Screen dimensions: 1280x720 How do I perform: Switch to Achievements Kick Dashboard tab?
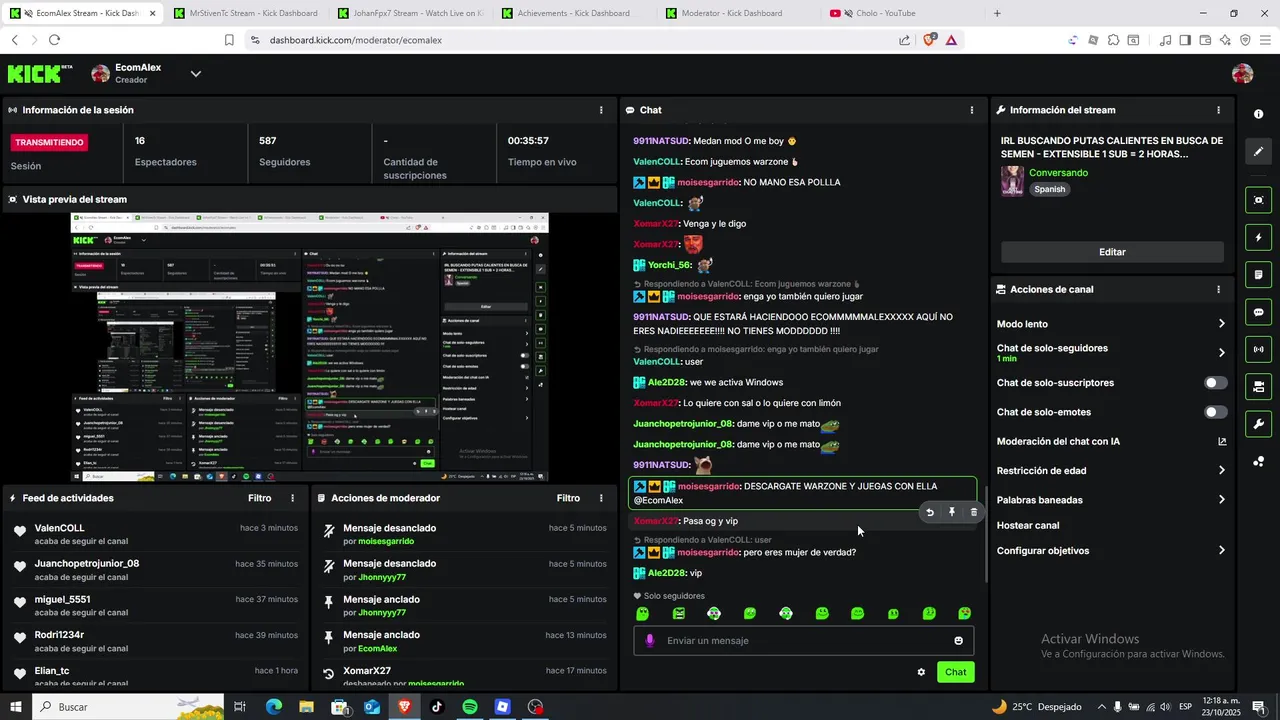click(x=574, y=13)
